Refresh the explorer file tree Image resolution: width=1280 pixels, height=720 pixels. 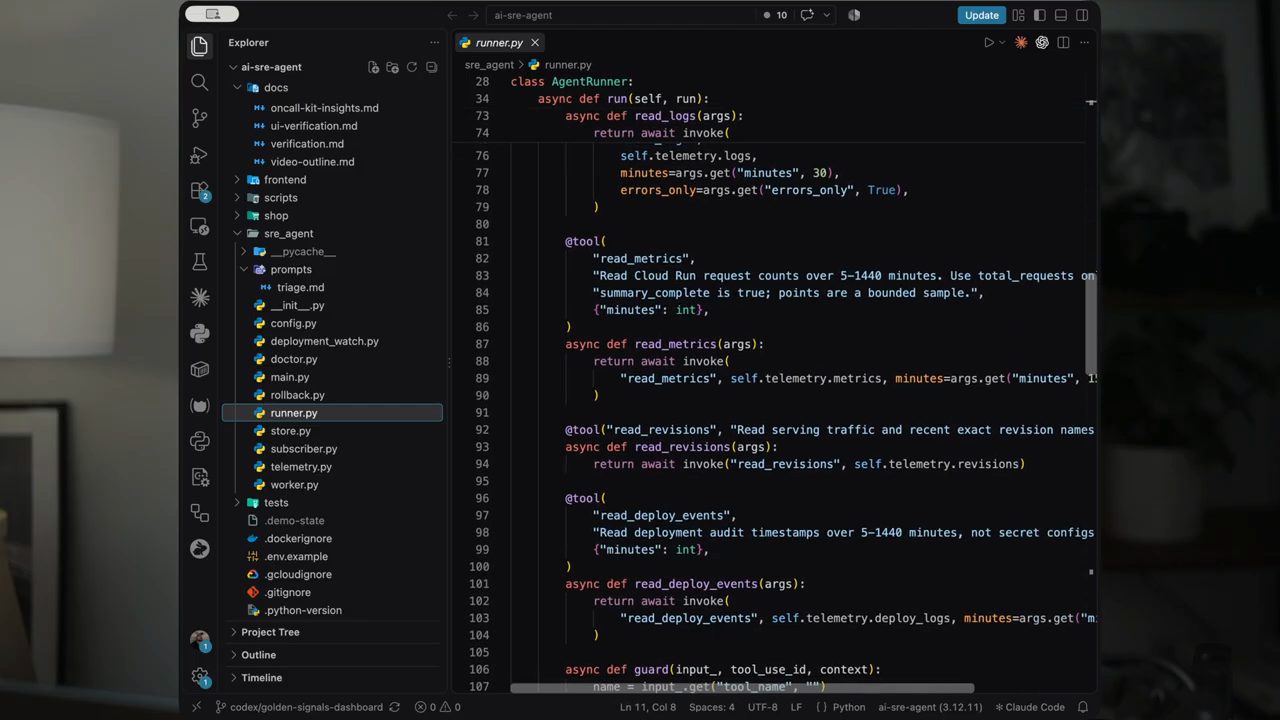[411, 67]
